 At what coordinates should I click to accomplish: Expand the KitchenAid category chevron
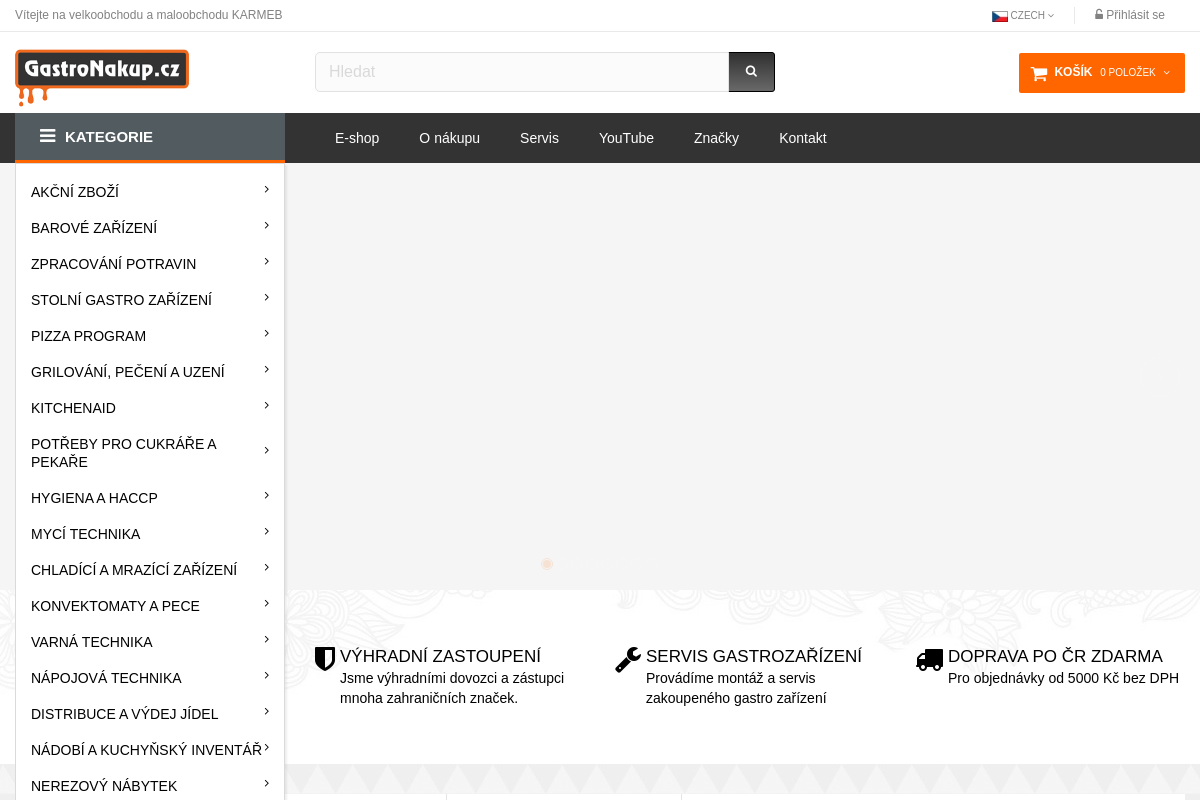267,406
